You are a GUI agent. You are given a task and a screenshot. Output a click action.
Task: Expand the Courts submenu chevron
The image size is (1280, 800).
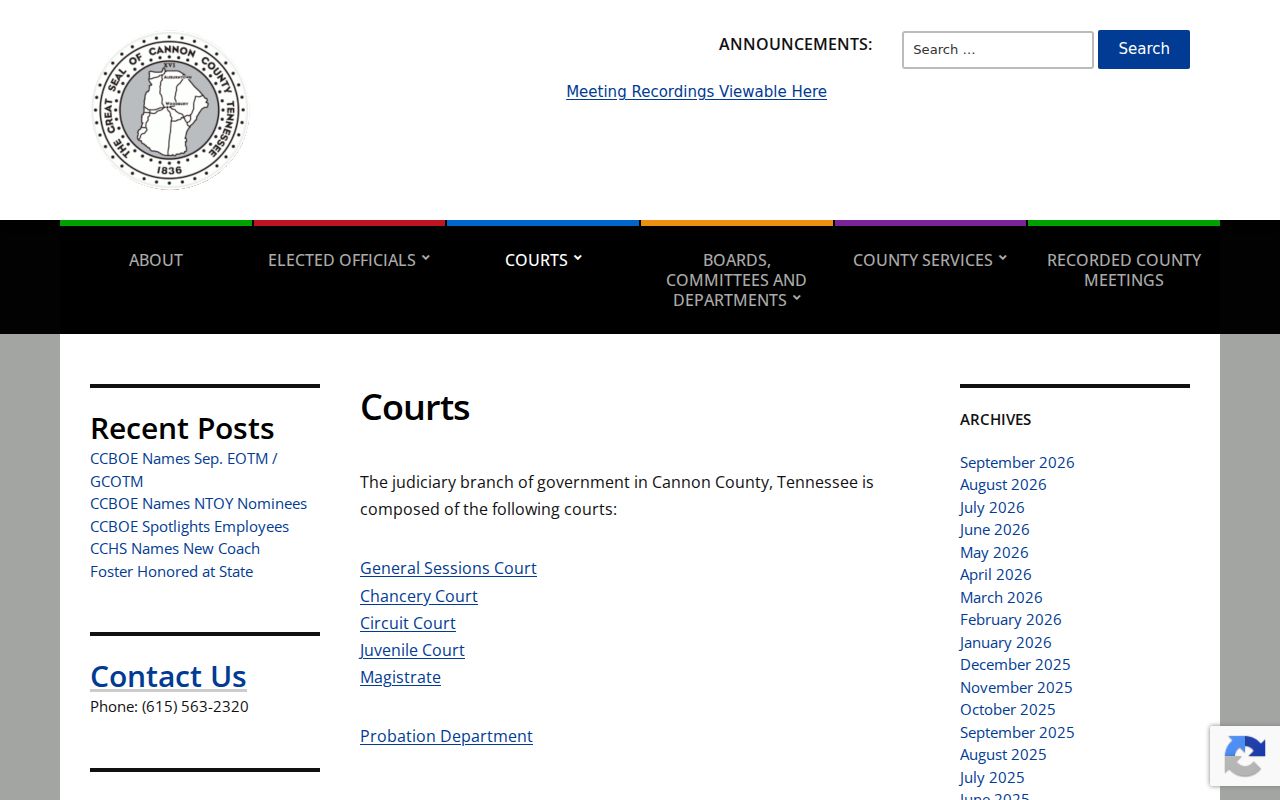[577, 258]
